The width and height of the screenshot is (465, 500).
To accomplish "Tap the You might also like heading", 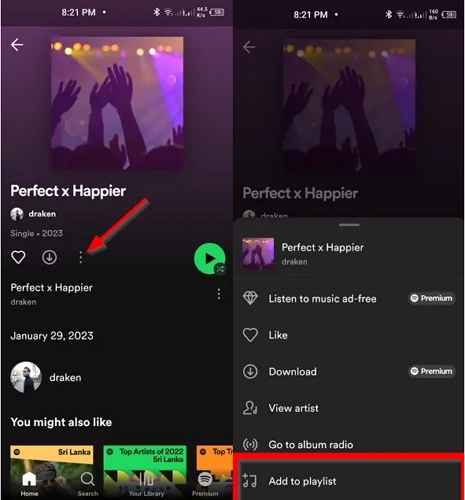I will [x=61, y=422].
